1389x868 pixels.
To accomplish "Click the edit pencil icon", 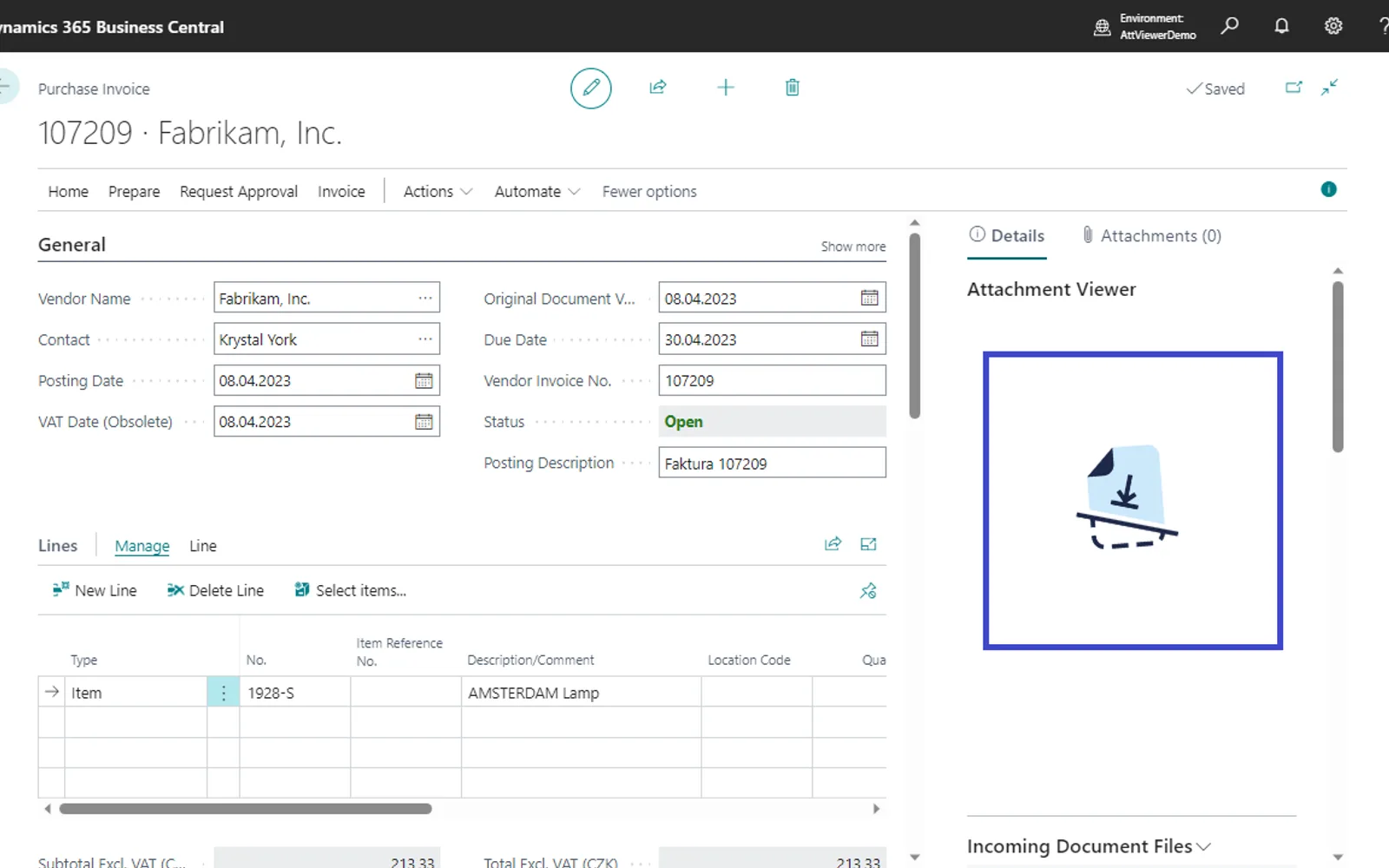I will [x=590, y=88].
